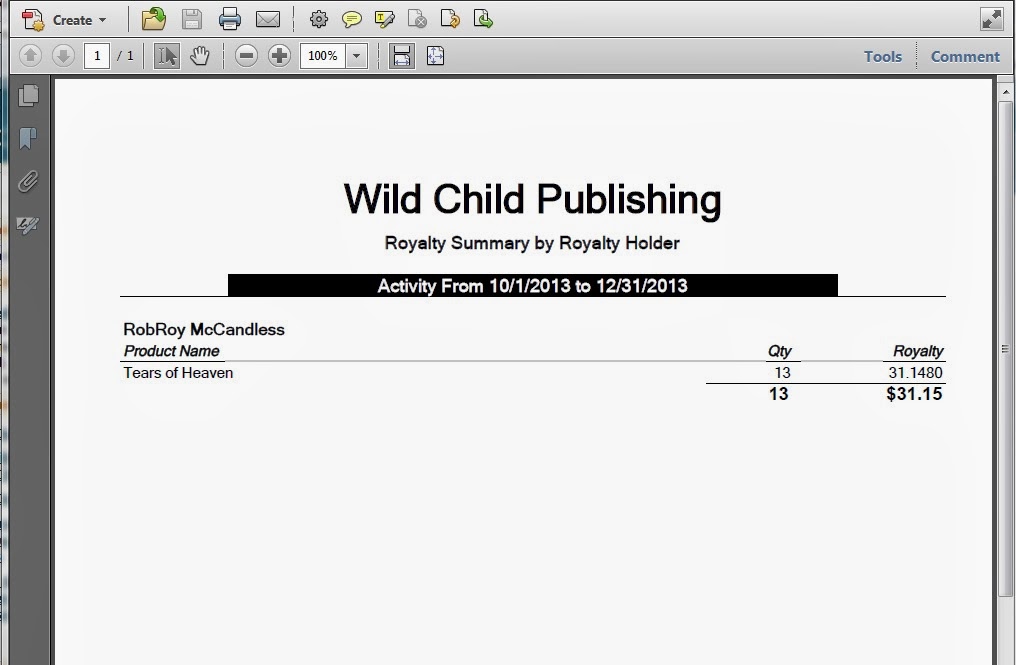Add a sticky note comment
The image size is (1016, 665).
point(351,19)
